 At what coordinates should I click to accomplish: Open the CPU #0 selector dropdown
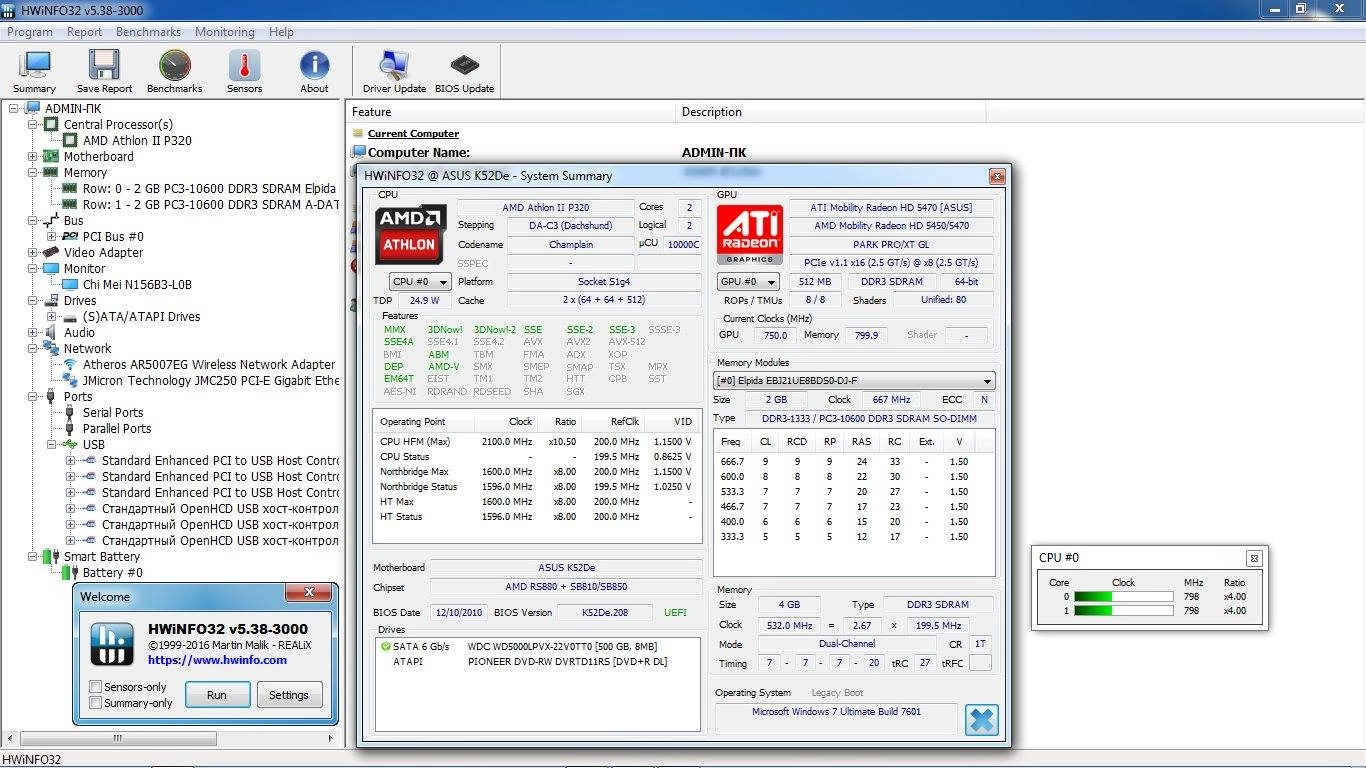(x=420, y=282)
